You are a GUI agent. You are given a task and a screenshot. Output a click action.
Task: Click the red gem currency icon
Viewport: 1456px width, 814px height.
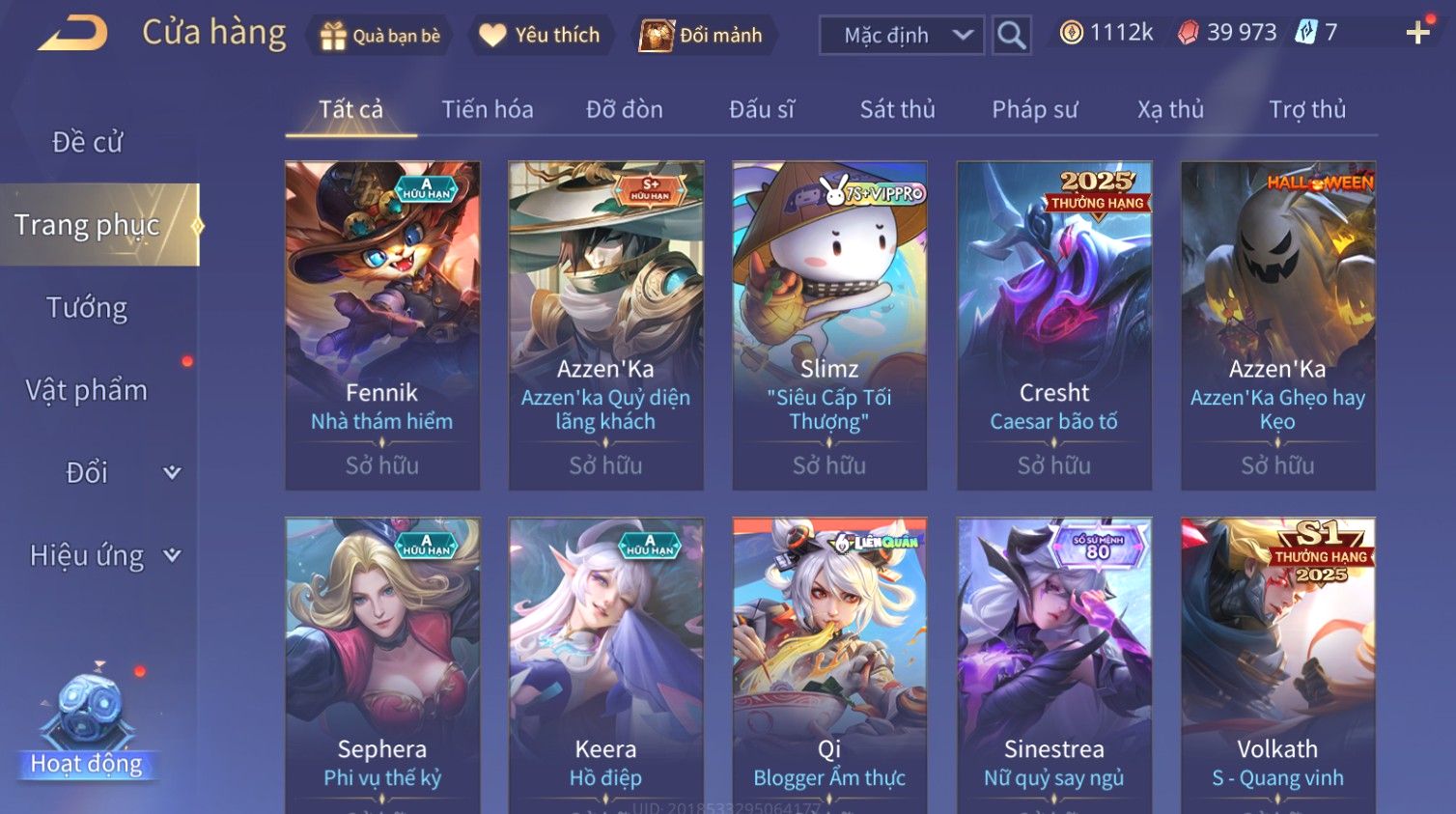(1188, 33)
